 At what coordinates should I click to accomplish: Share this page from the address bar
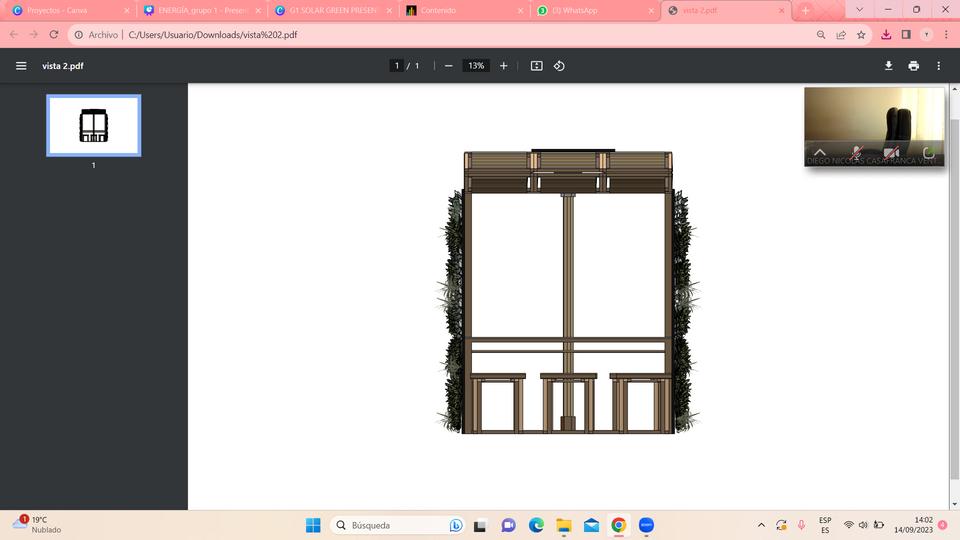pyautogui.click(x=841, y=35)
